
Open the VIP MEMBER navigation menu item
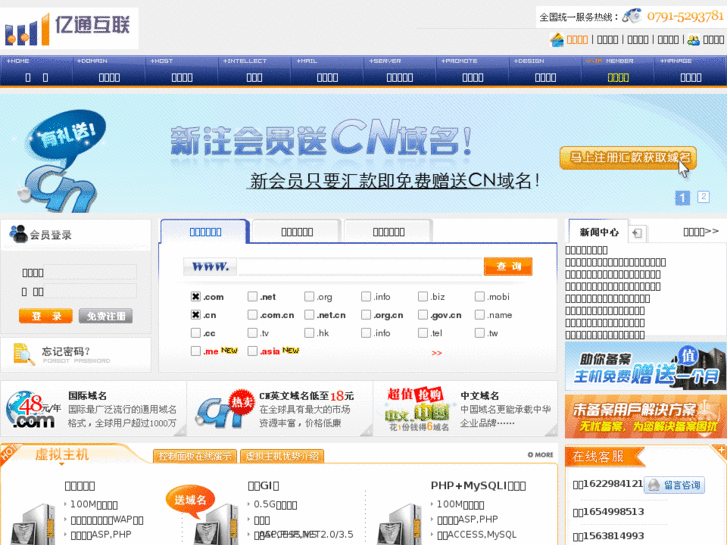click(618, 71)
